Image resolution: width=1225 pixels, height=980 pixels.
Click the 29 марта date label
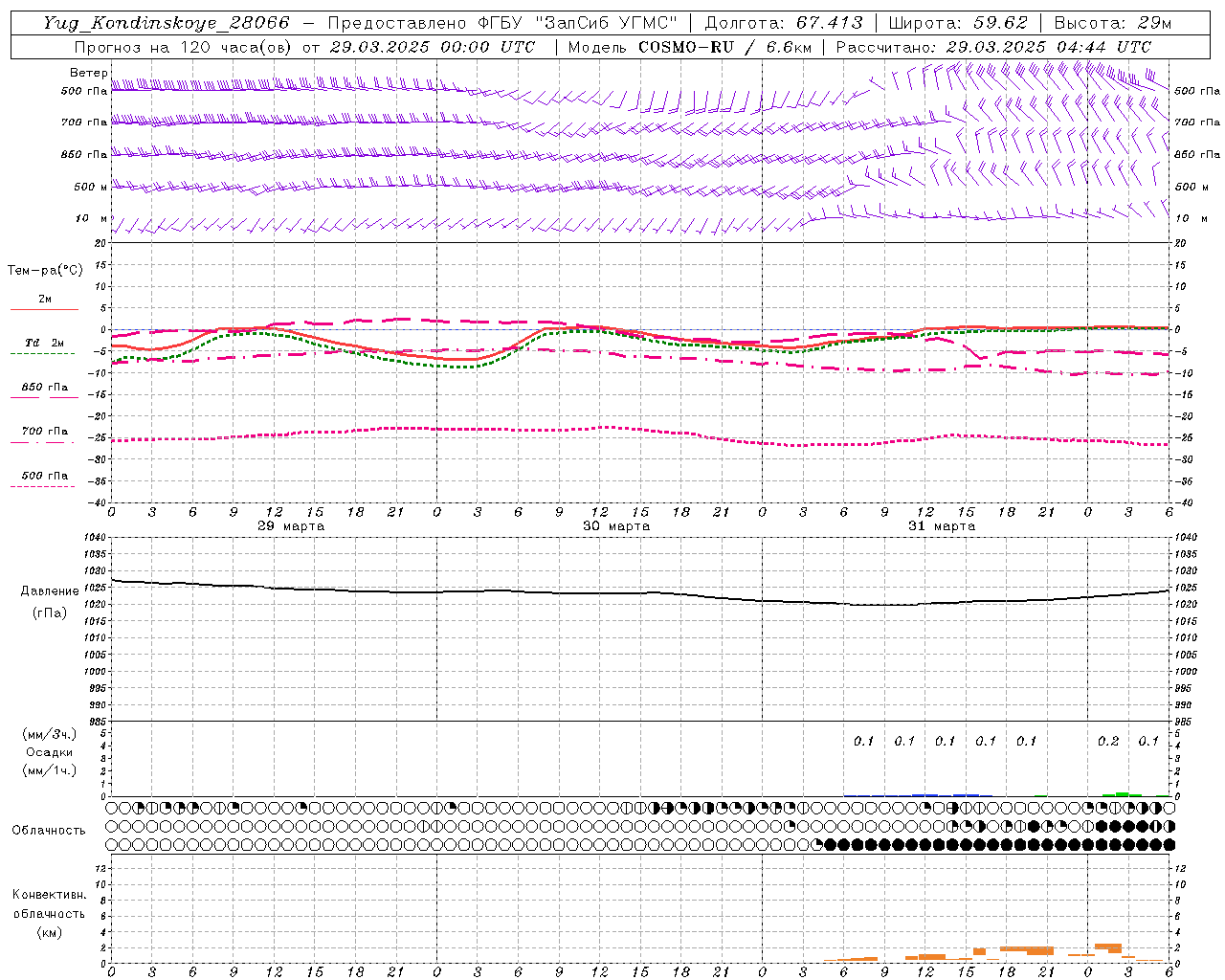click(x=291, y=526)
